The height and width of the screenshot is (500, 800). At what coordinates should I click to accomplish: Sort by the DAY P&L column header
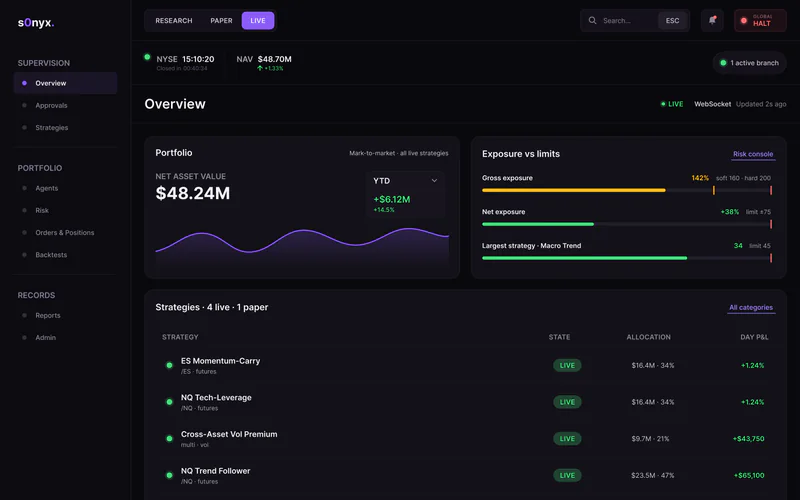754,337
